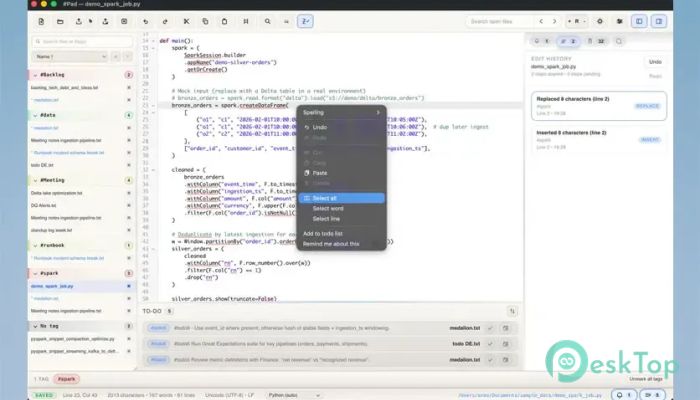Click the file path link in status bar
This screenshot has width=700, height=400.
tap(530, 396)
